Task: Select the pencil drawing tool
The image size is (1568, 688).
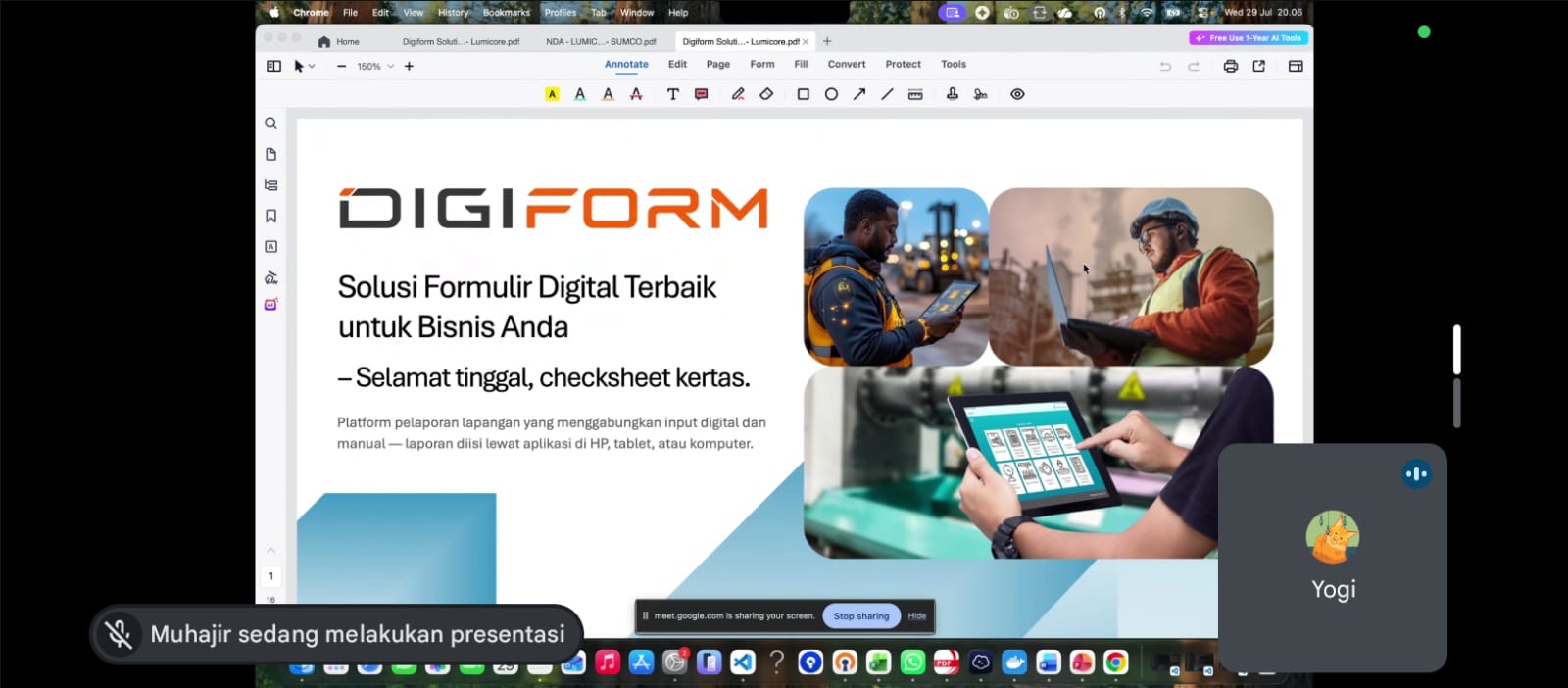Action: pyautogui.click(x=738, y=94)
